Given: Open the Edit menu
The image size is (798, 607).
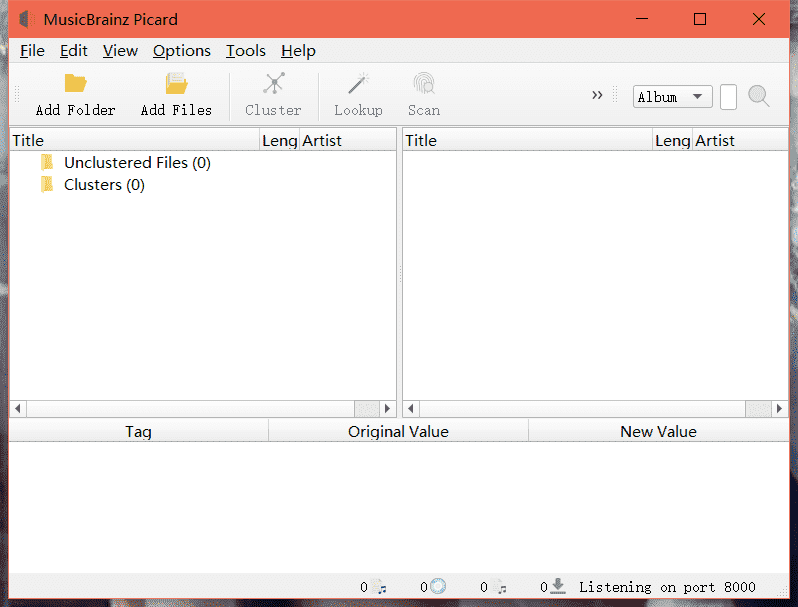Looking at the screenshot, I should click(74, 51).
